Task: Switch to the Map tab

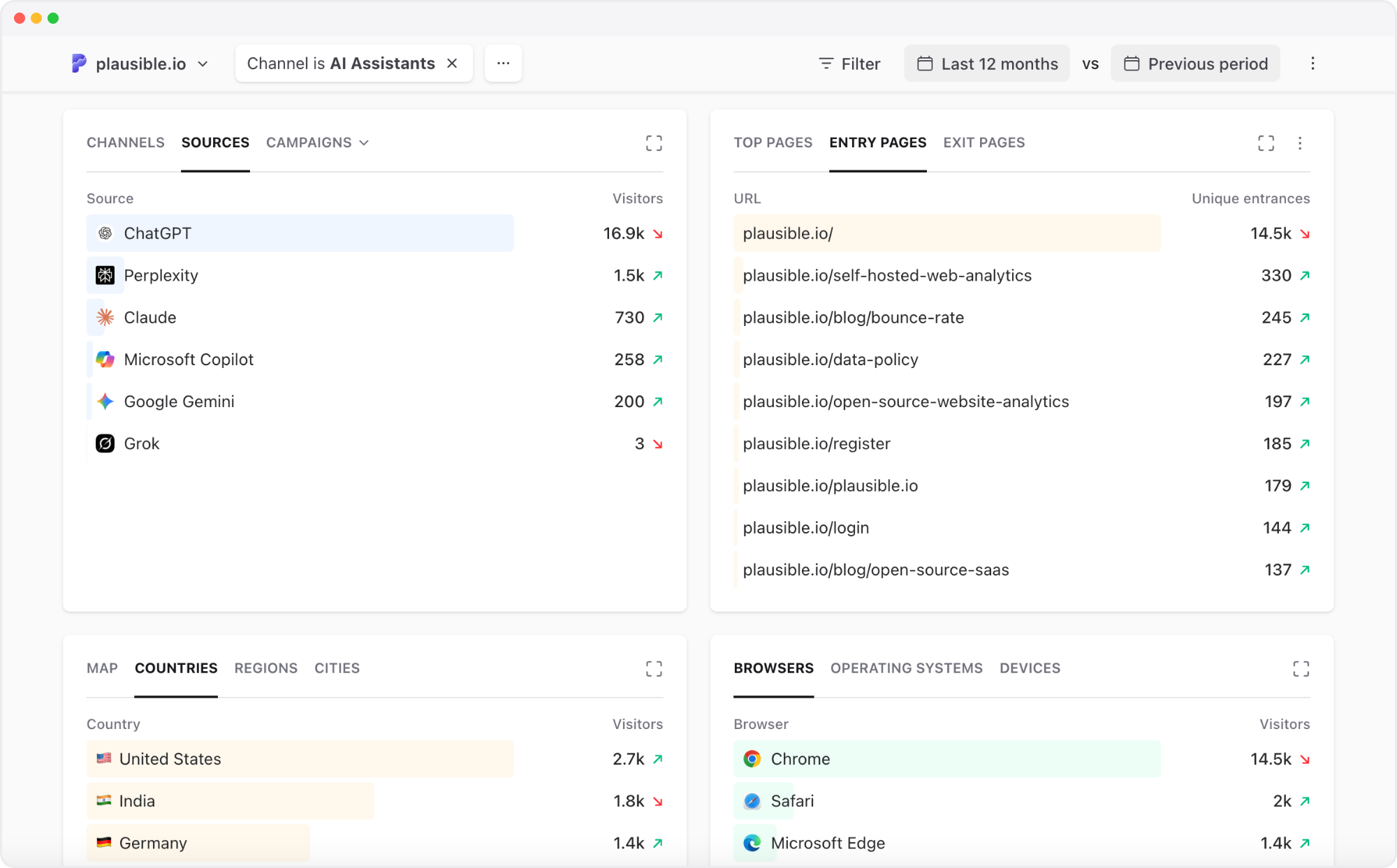Action: click(102, 668)
